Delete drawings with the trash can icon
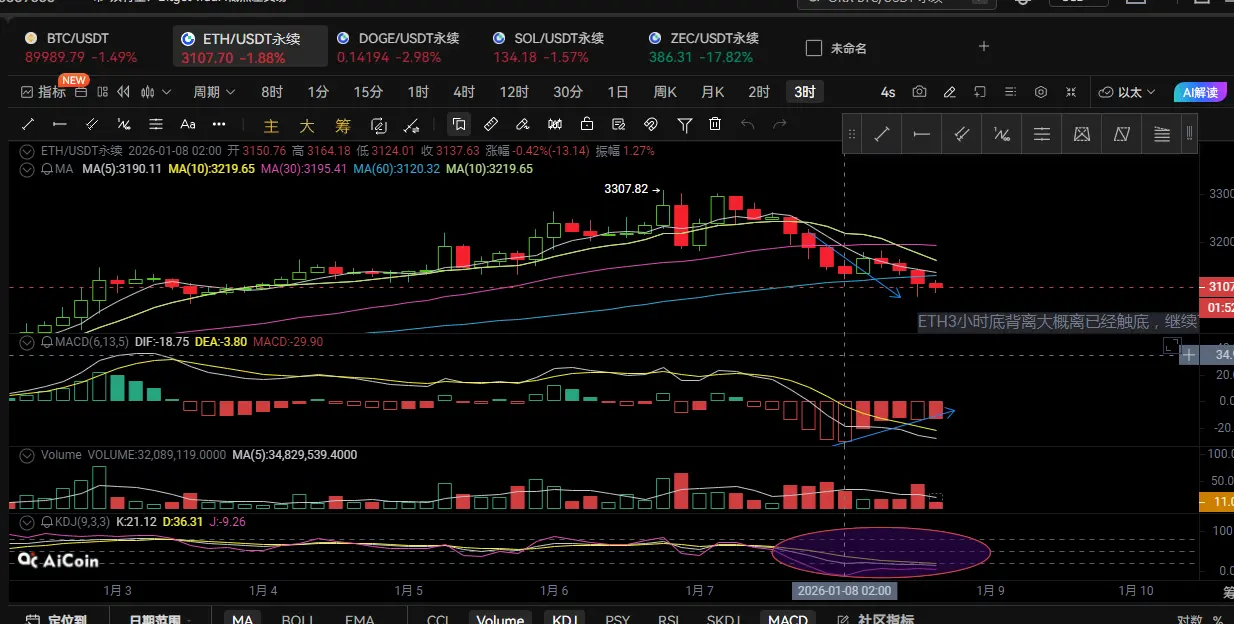The image size is (1234, 624). point(715,125)
